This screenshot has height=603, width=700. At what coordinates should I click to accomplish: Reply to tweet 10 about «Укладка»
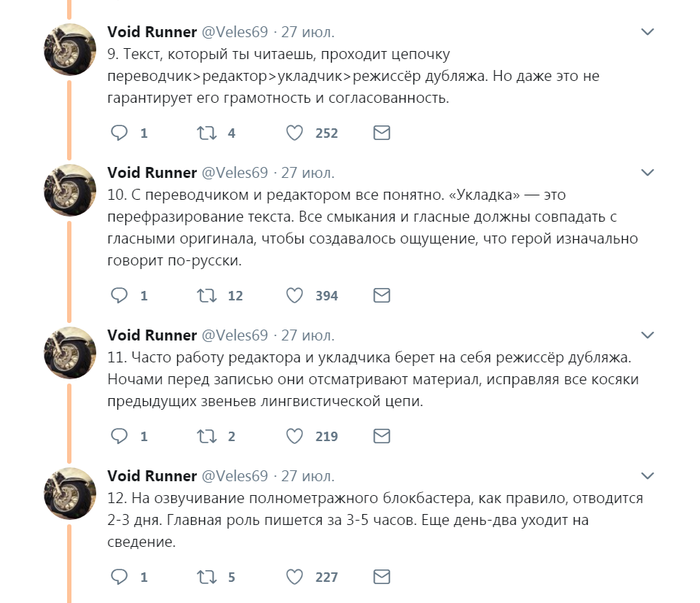pos(119,295)
